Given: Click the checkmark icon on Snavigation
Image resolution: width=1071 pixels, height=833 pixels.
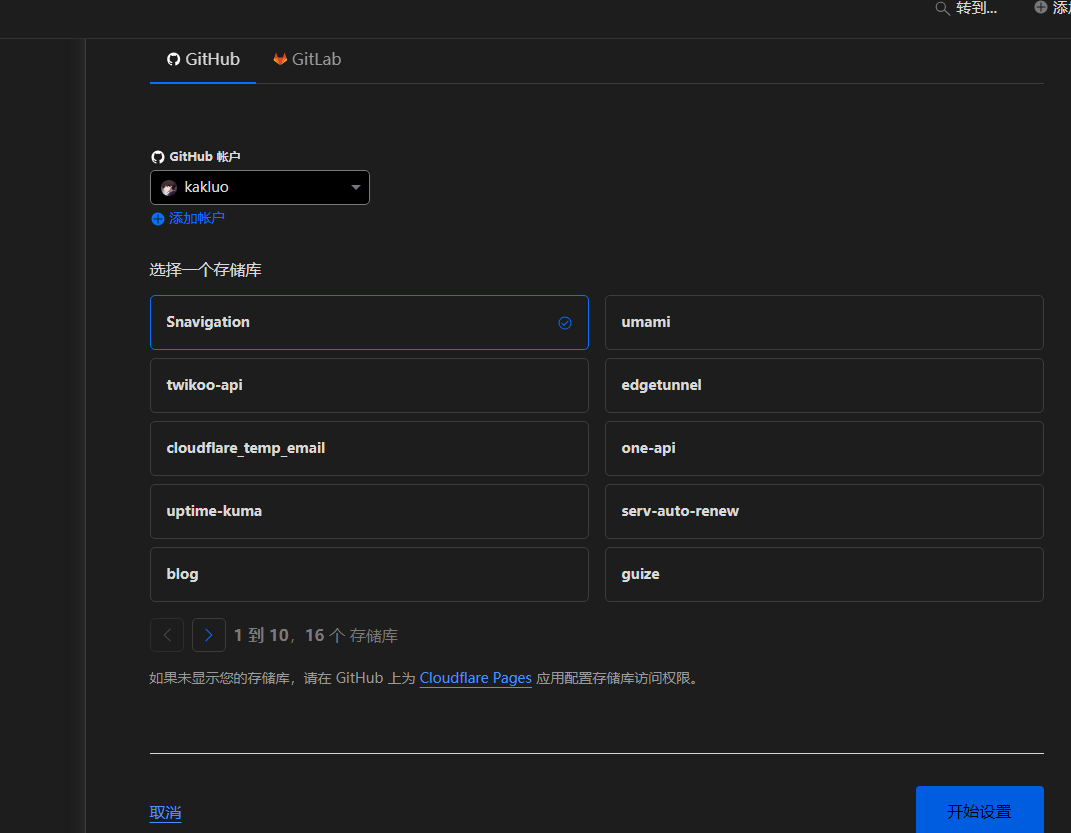Looking at the screenshot, I should coord(565,323).
